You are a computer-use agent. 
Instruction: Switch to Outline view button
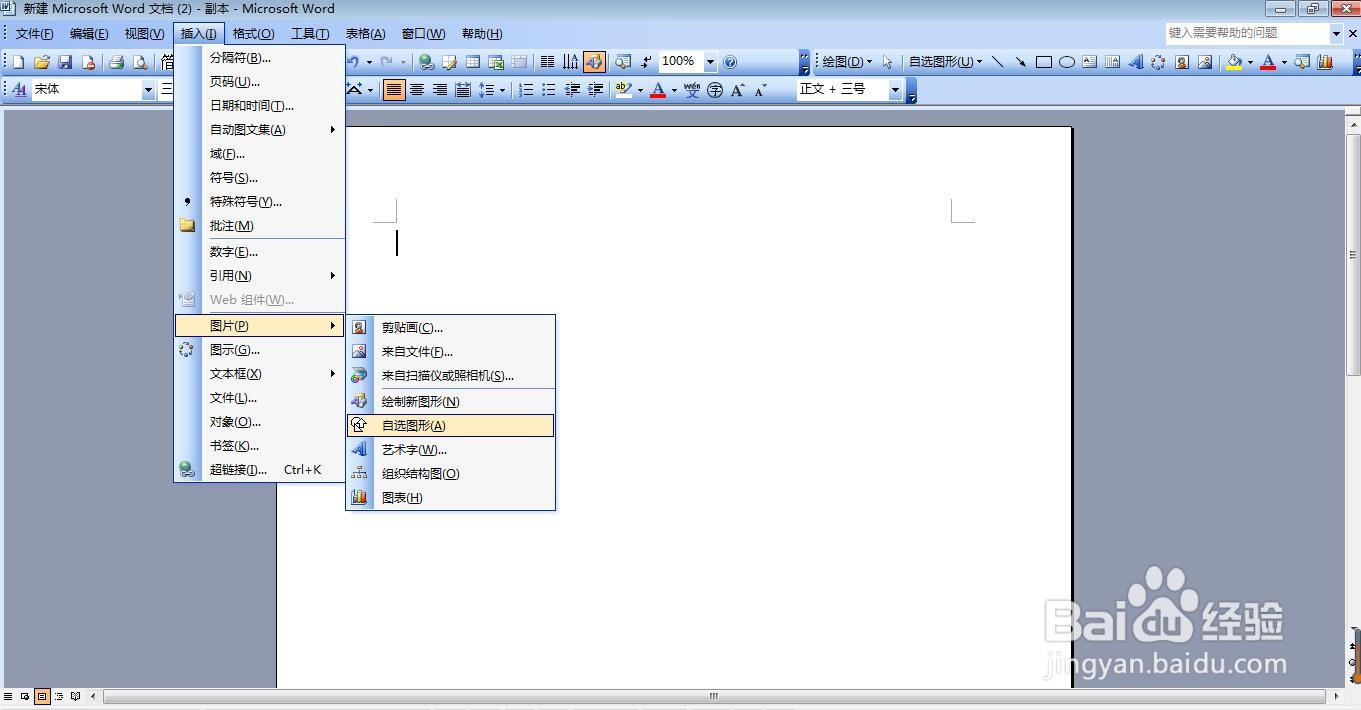[x=60, y=696]
